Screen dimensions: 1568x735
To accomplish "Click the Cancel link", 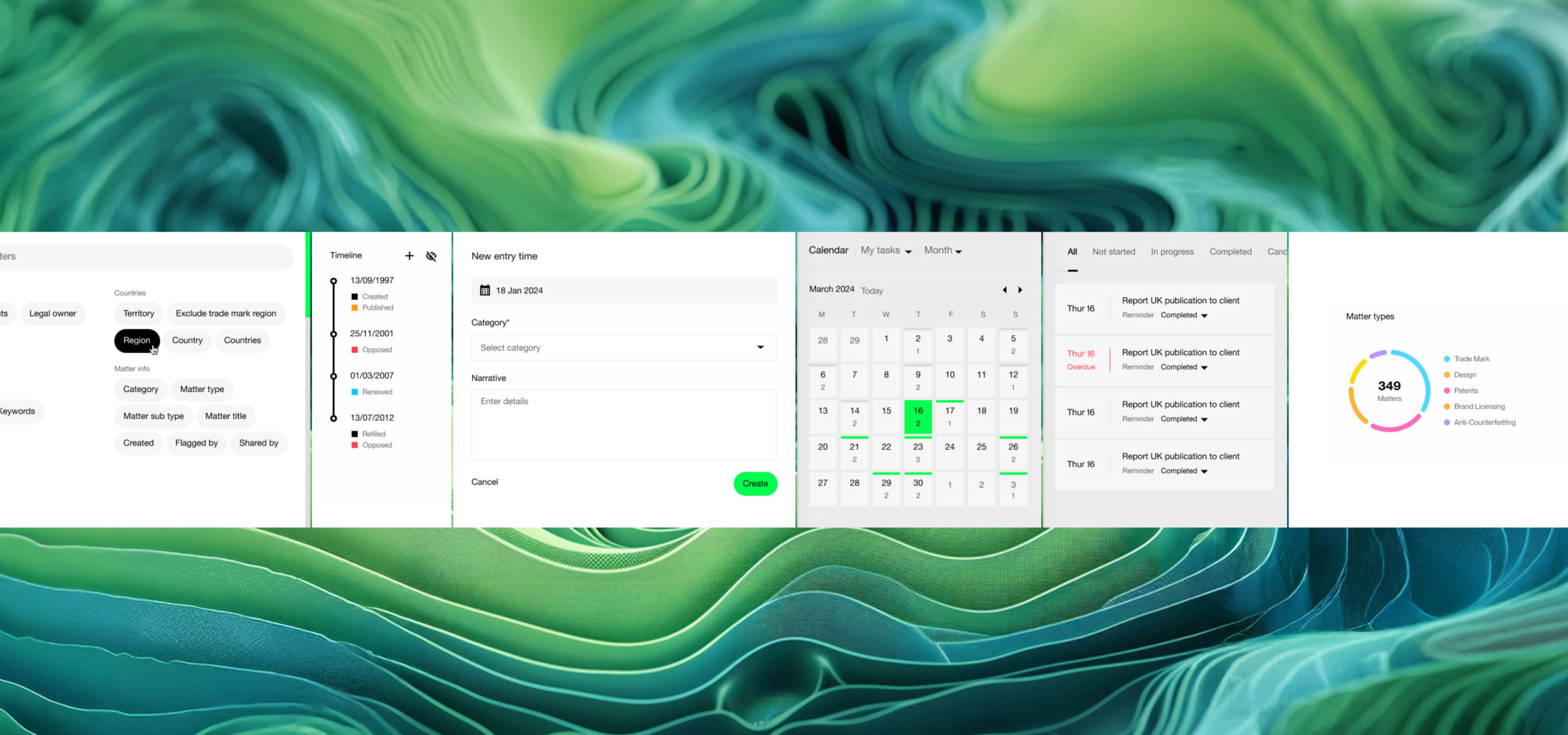I will coord(484,482).
